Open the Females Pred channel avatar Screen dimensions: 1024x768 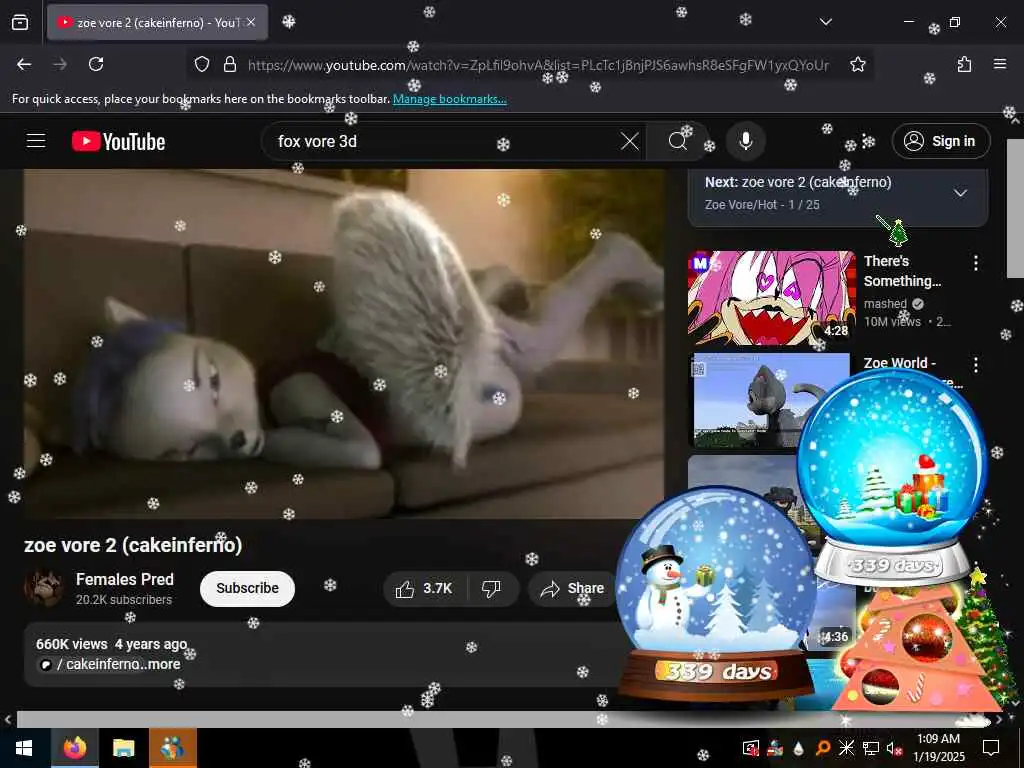click(x=44, y=588)
